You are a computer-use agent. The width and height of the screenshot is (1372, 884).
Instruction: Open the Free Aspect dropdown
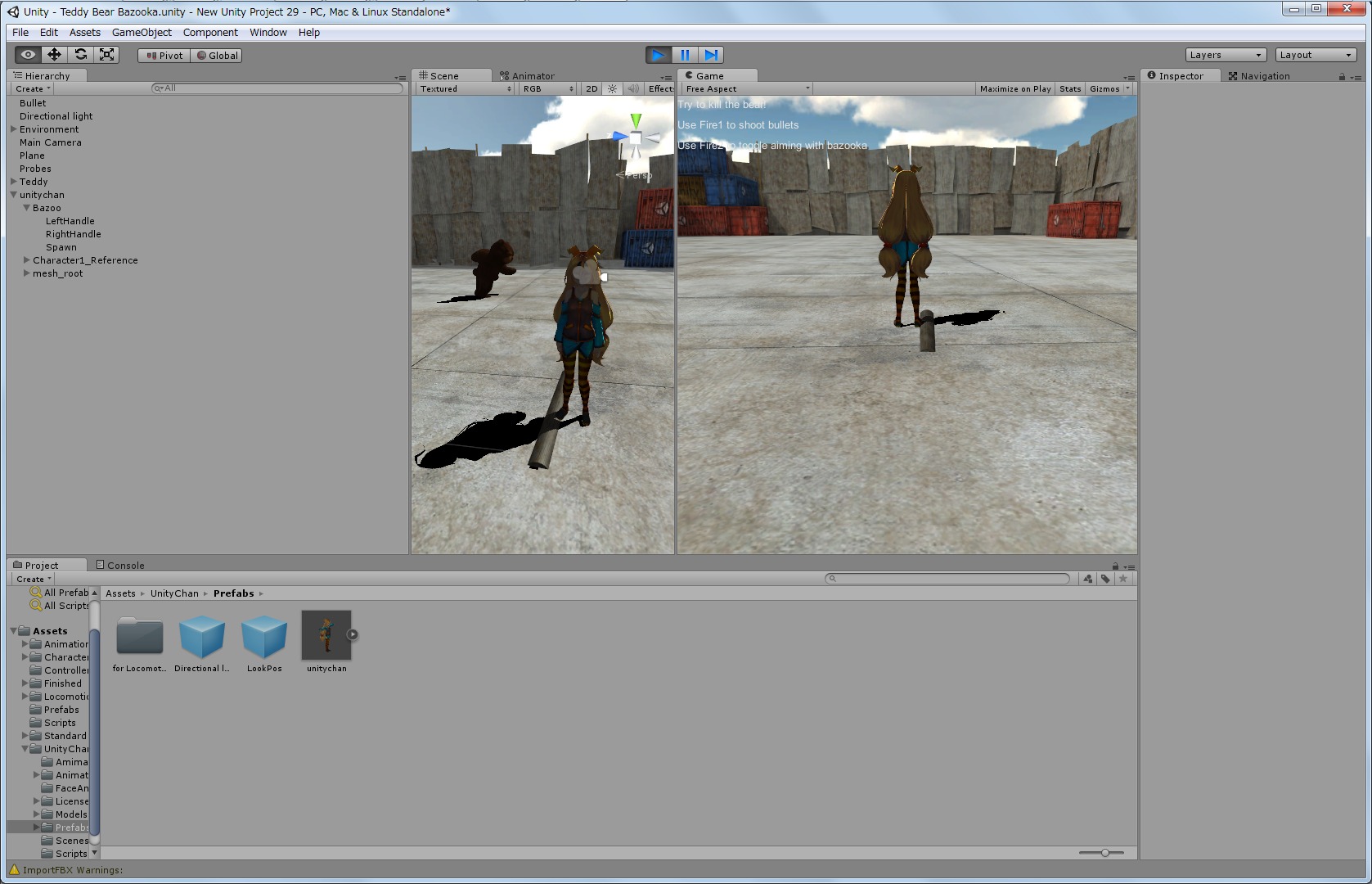click(x=747, y=88)
